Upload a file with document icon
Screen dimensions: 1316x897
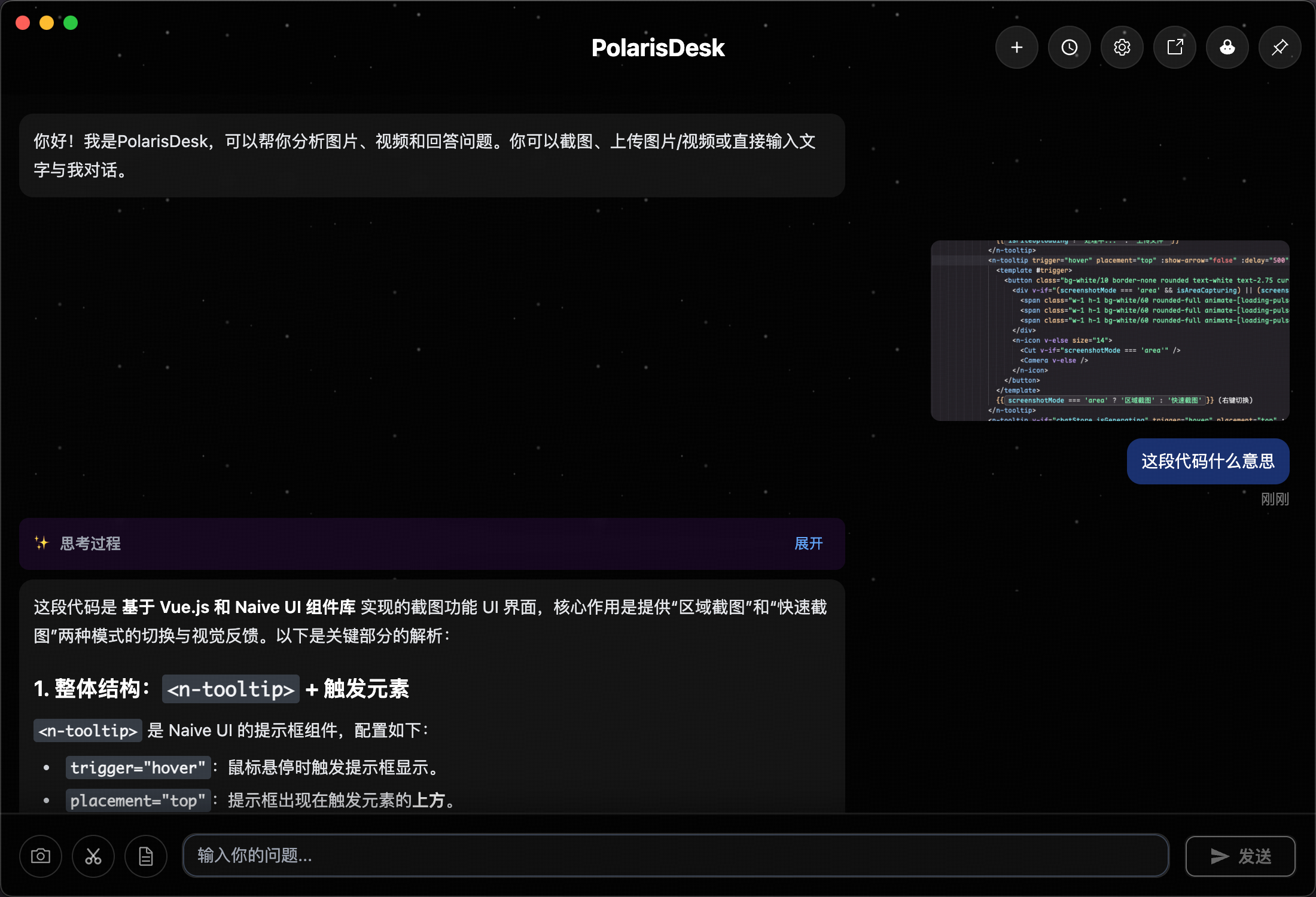pos(146,856)
